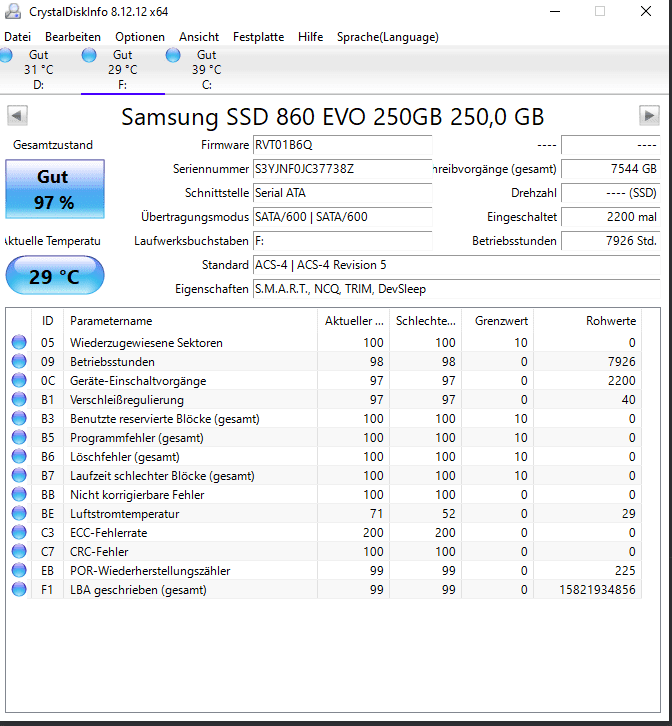
Task: Click the Seriennummer field
Action: [x=342, y=169]
